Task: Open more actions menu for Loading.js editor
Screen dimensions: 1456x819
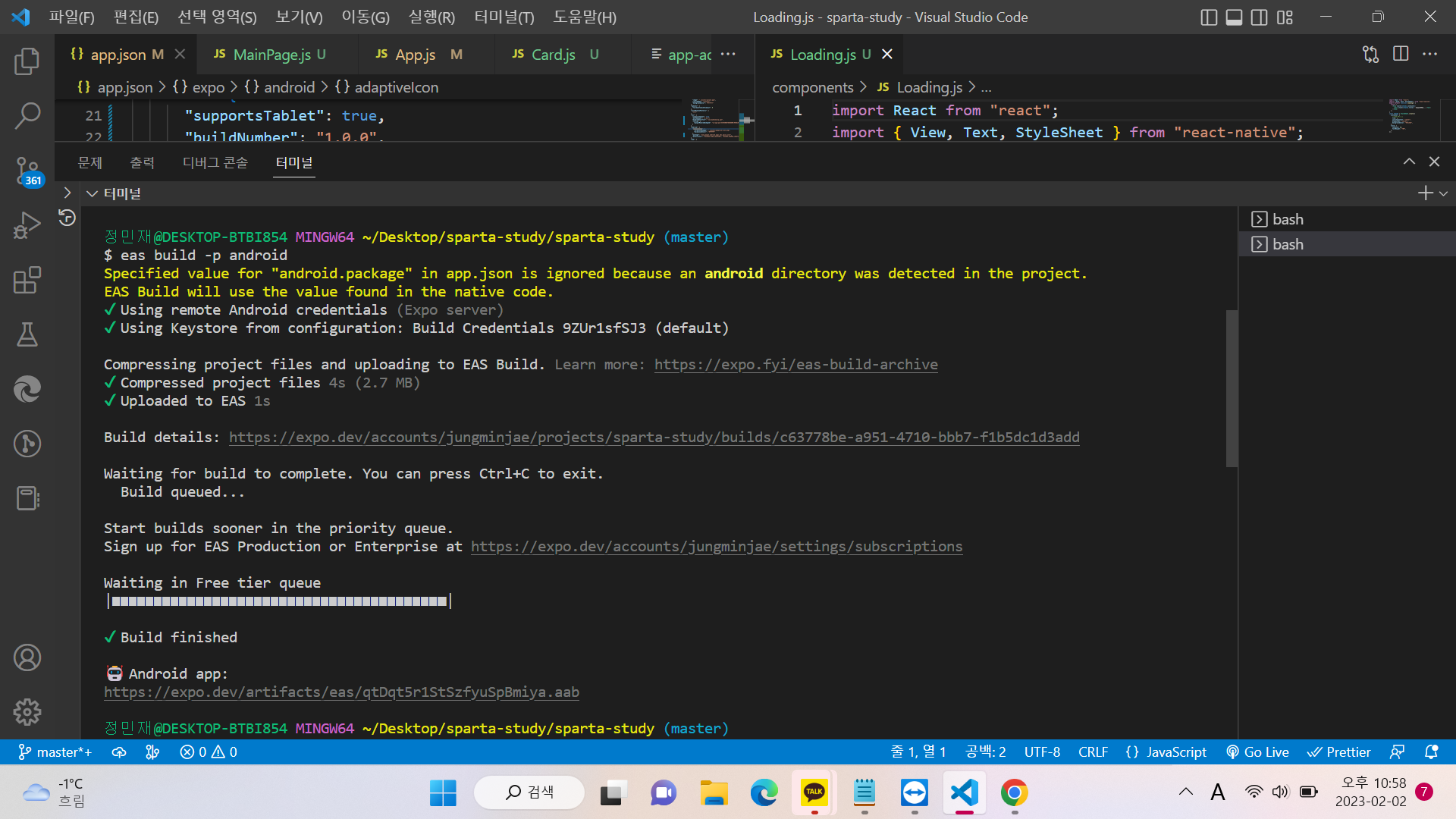Action: tap(1430, 54)
